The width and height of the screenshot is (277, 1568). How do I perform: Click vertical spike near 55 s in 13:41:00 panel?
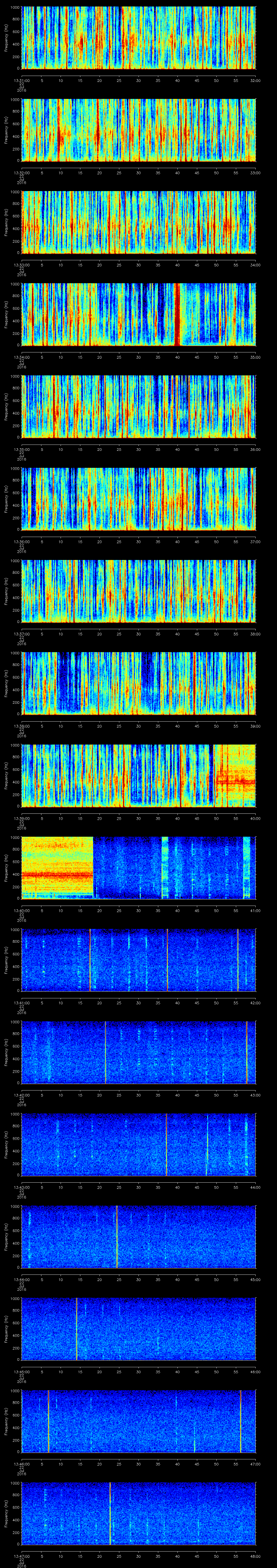(x=238, y=960)
